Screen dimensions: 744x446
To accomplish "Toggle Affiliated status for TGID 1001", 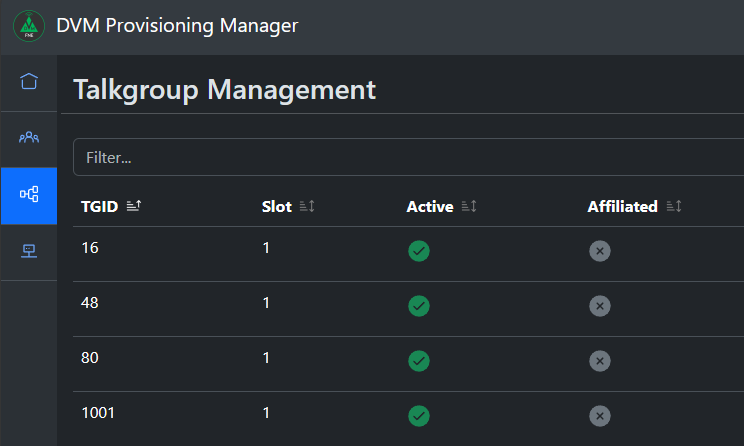I will click(x=600, y=416).
